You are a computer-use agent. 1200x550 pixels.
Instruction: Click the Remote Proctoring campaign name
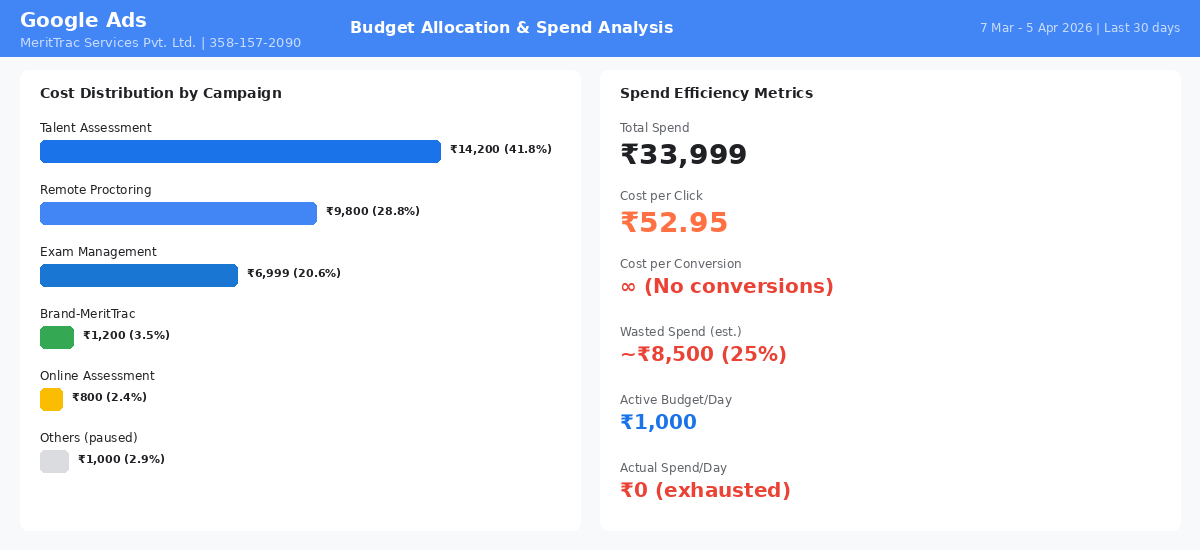96,190
